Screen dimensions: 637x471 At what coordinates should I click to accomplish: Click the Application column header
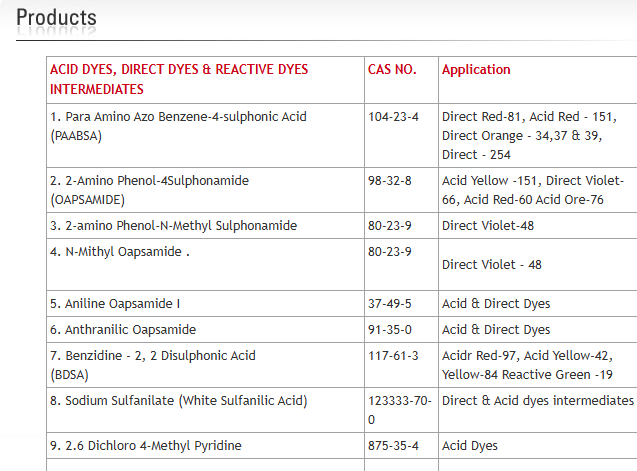tap(476, 70)
